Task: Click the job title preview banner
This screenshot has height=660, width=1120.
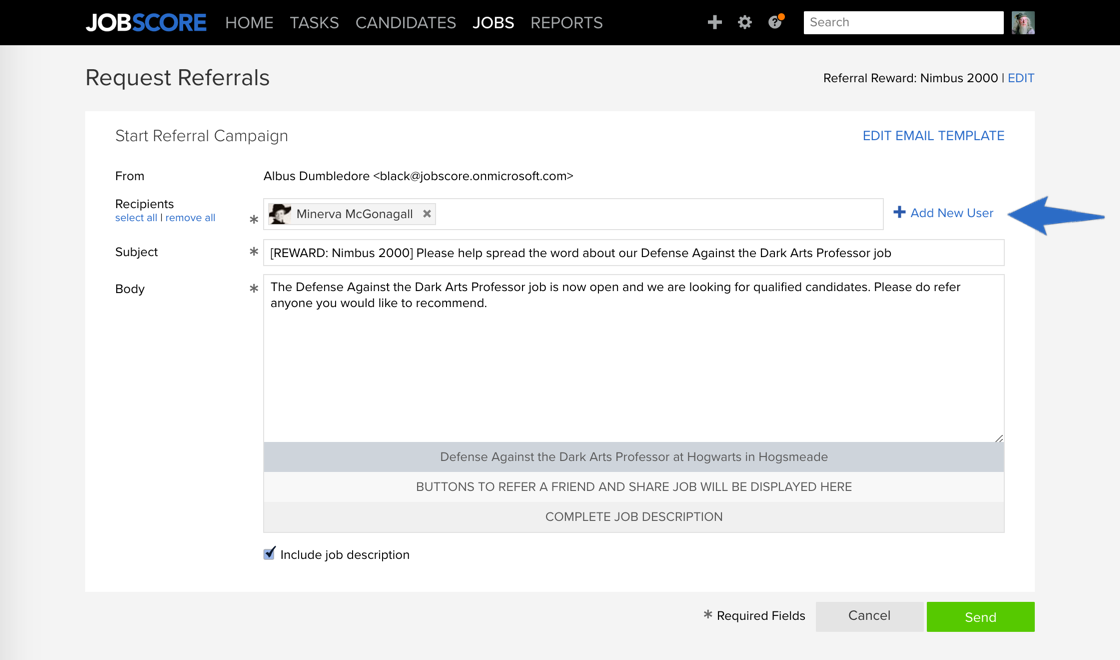Action: pos(634,457)
